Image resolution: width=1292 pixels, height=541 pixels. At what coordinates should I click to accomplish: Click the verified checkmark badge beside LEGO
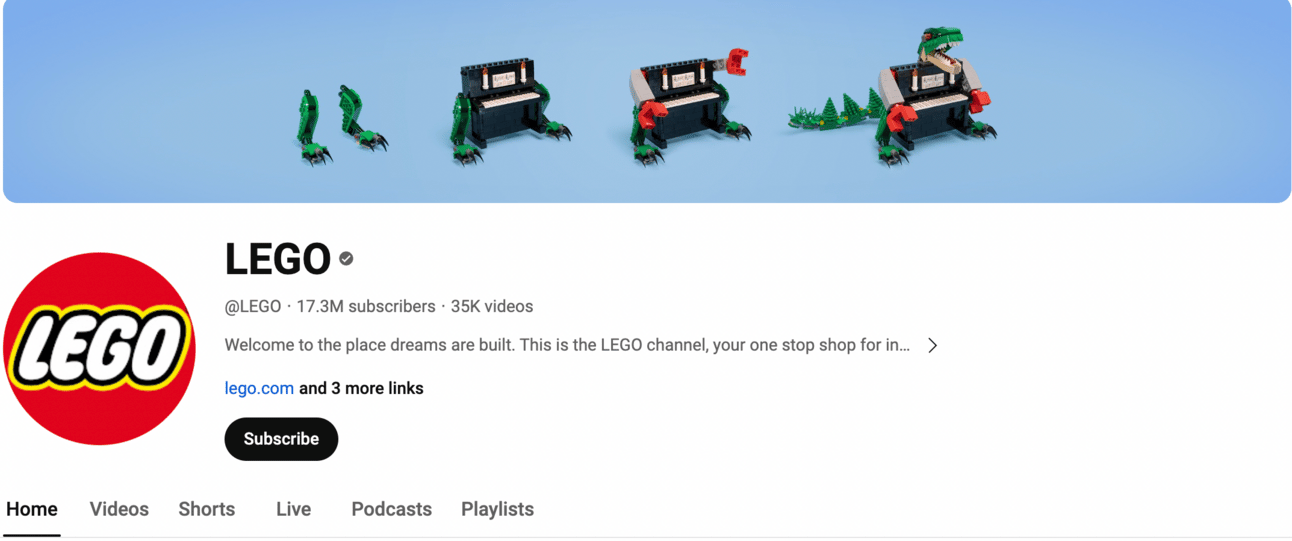(346, 259)
